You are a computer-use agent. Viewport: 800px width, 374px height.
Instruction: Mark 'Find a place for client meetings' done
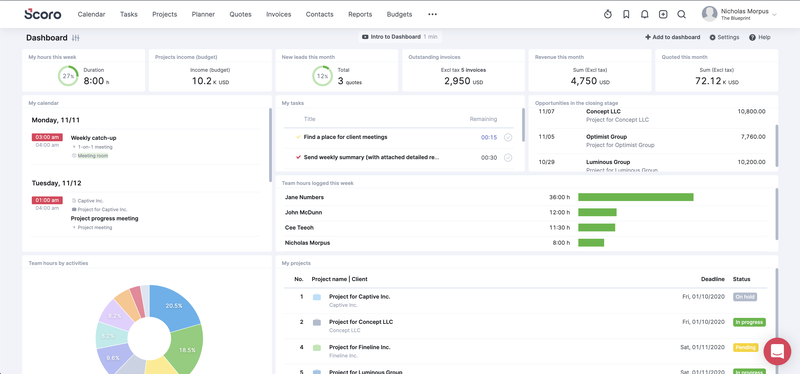[x=508, y=137]
